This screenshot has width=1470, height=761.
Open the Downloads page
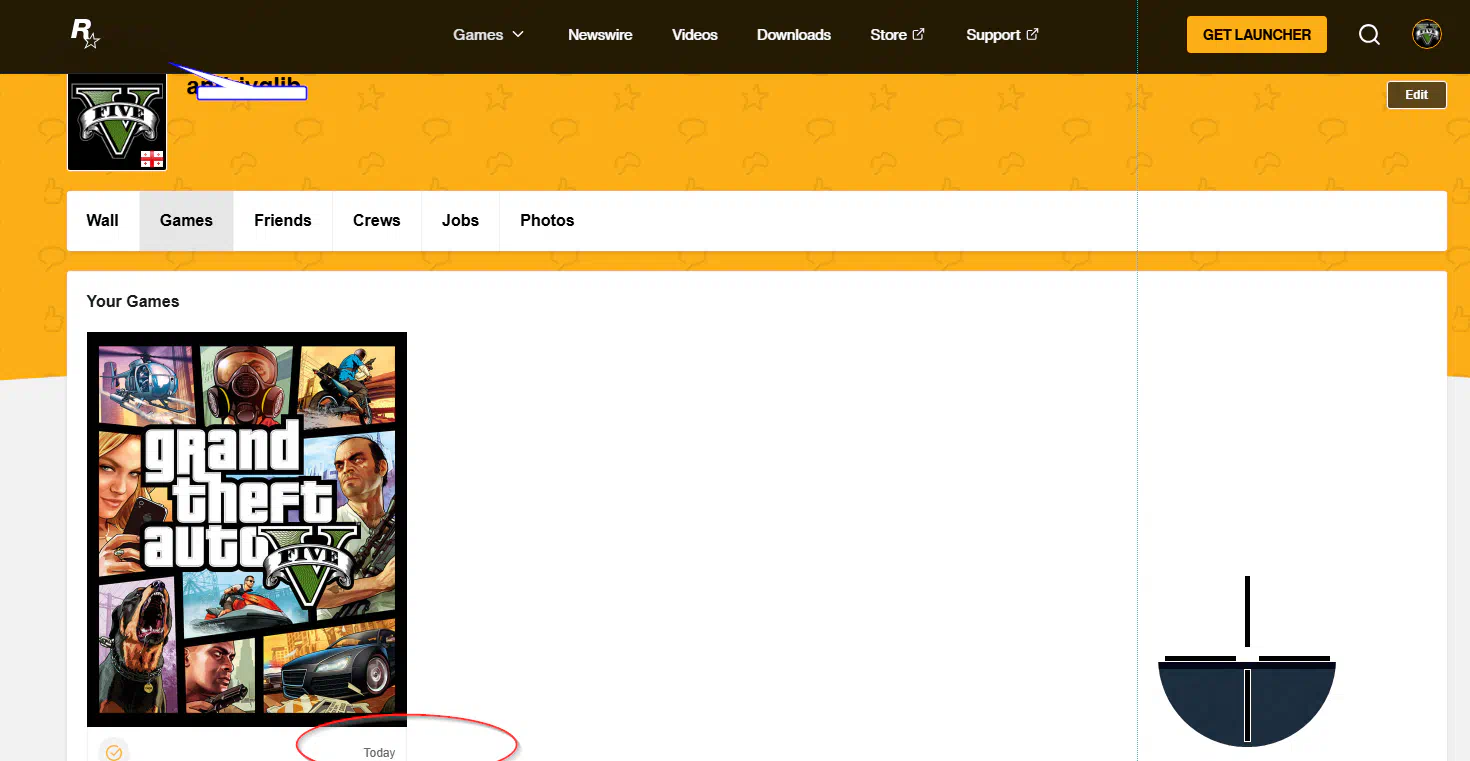(x=794, y=35)
